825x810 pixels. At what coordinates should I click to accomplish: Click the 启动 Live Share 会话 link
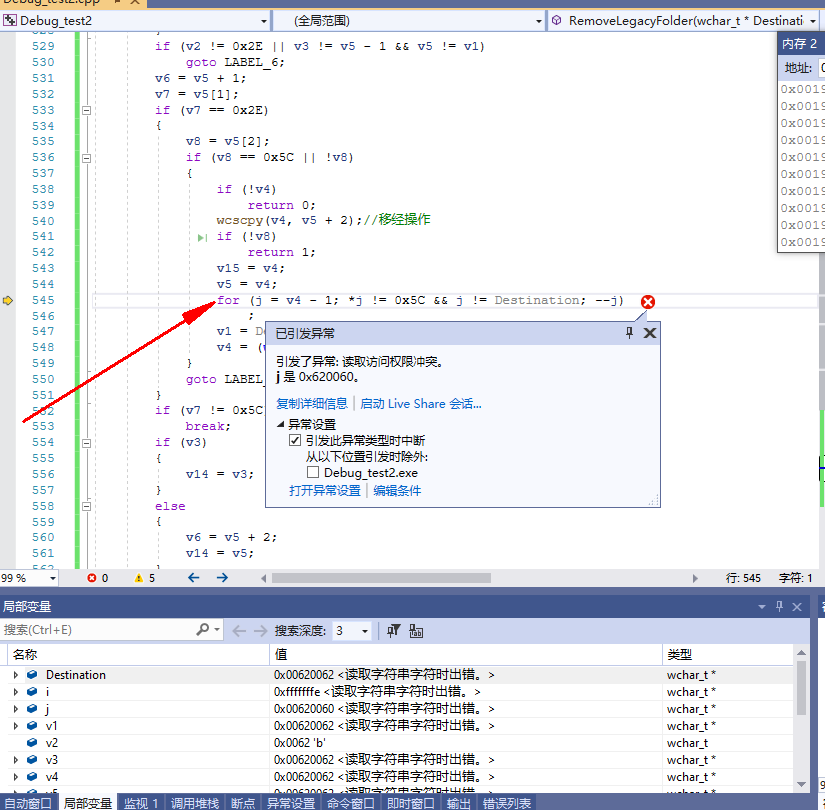coord(421,403)
